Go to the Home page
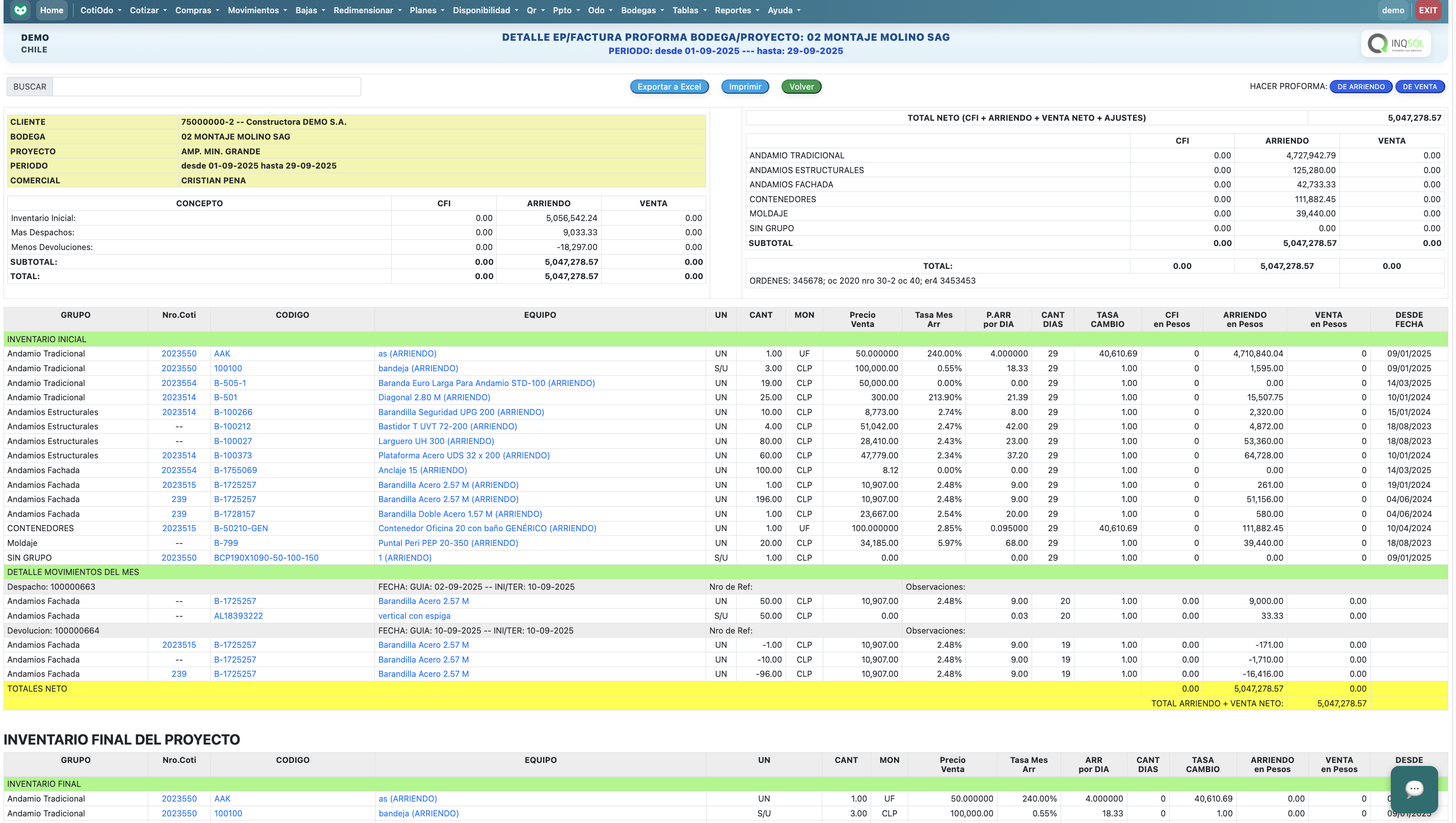Screen dimensions: 1456x823 click(51, 10)
